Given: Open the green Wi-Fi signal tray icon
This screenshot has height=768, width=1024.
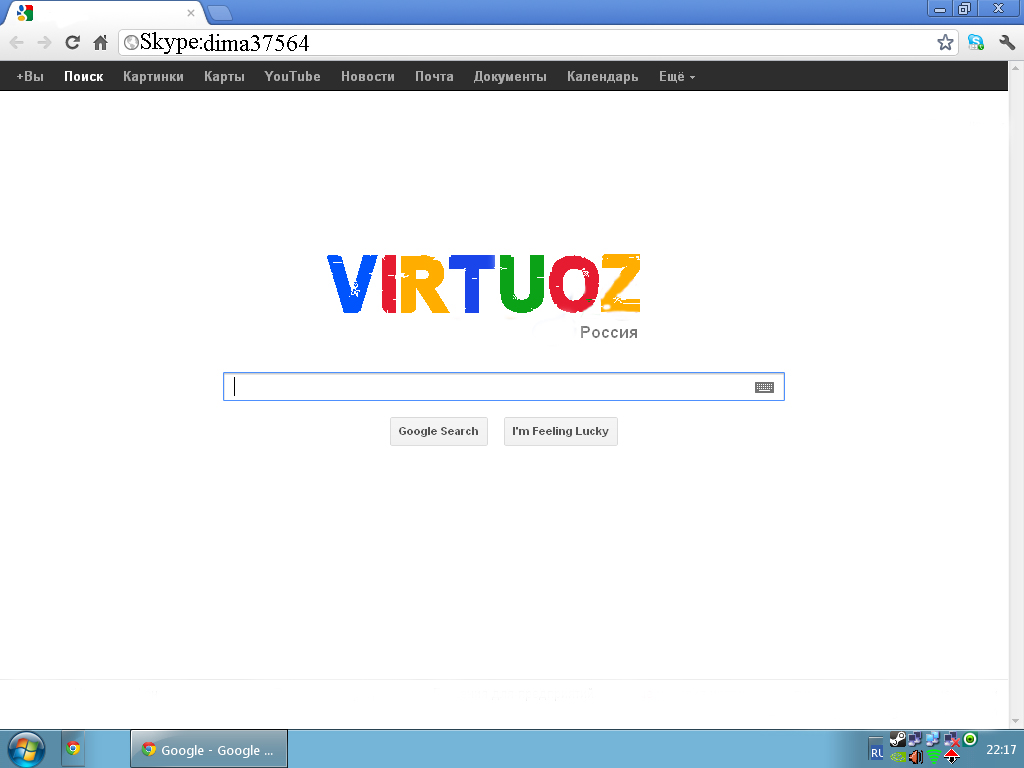Looking at the screenshot, I should point(934,756).
